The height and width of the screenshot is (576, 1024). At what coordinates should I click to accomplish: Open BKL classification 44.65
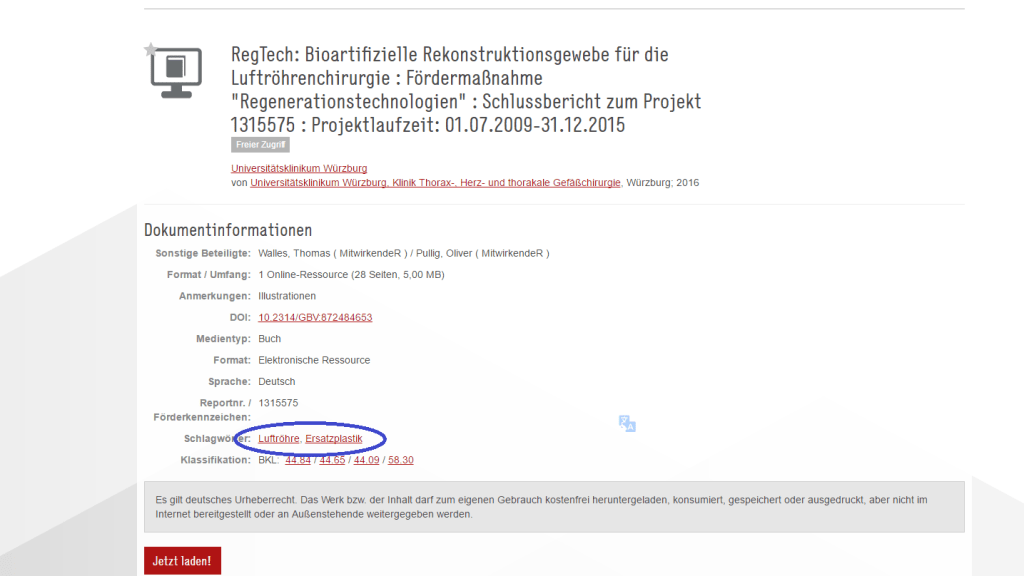pos(332,460)
